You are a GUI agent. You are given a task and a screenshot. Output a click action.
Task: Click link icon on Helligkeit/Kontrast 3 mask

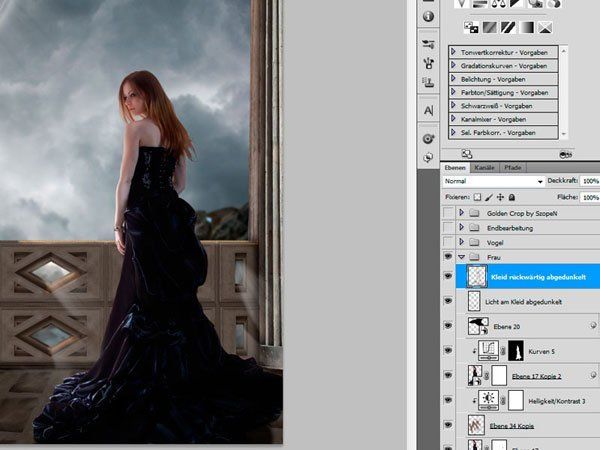point(503,401)
